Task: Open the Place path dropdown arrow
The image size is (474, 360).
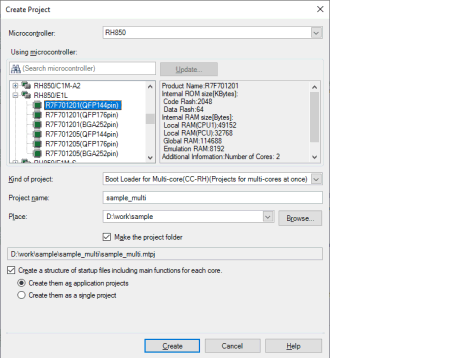Action: pyautogui.click(x=268, y=217)
